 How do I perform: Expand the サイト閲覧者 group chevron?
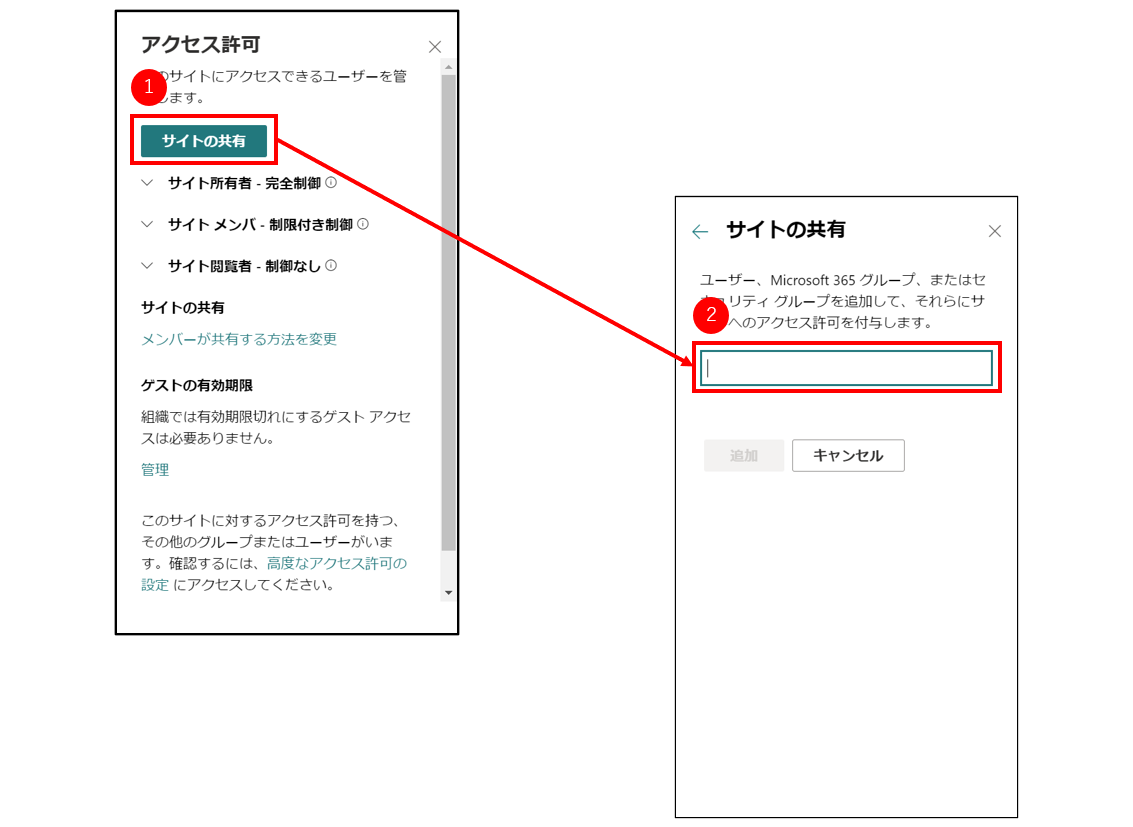tap(148, 266)
